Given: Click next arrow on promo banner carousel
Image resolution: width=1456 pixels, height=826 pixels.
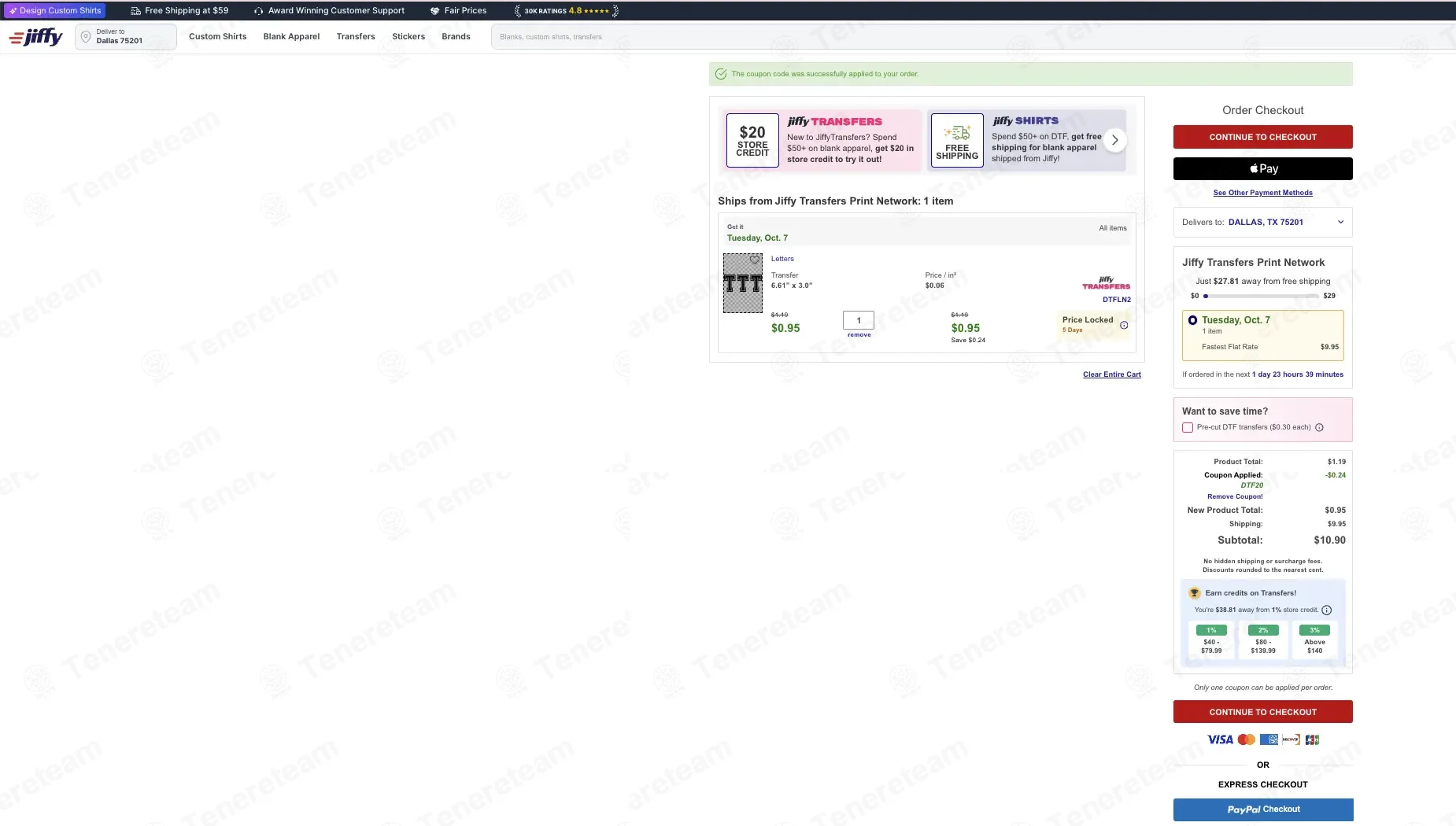Looking at the screenshot, I should (x=1114, y=140).
